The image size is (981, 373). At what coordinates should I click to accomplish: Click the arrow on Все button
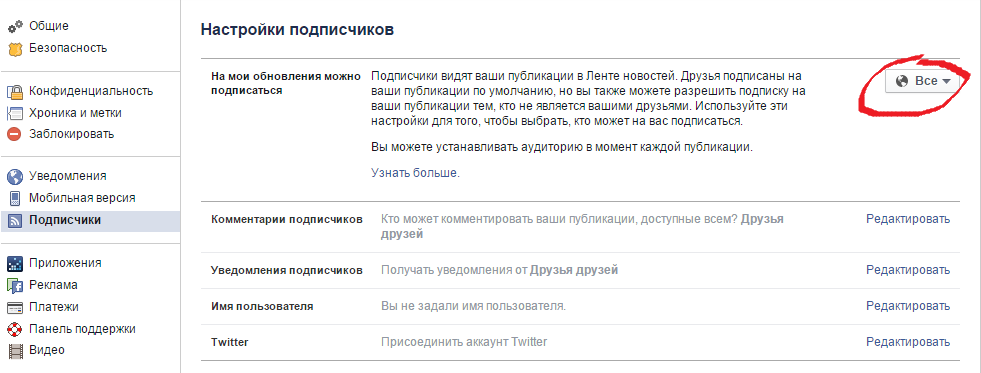(946, 82)
